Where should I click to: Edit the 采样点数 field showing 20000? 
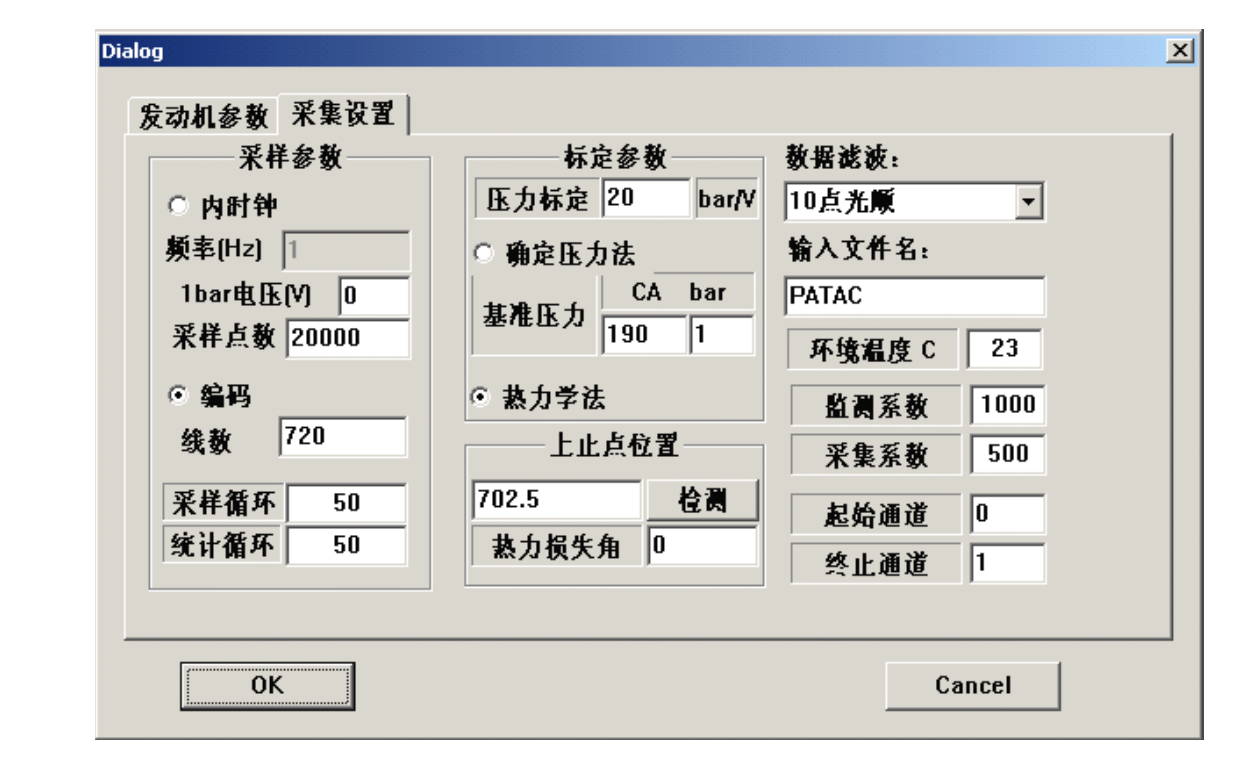[347, 338]
